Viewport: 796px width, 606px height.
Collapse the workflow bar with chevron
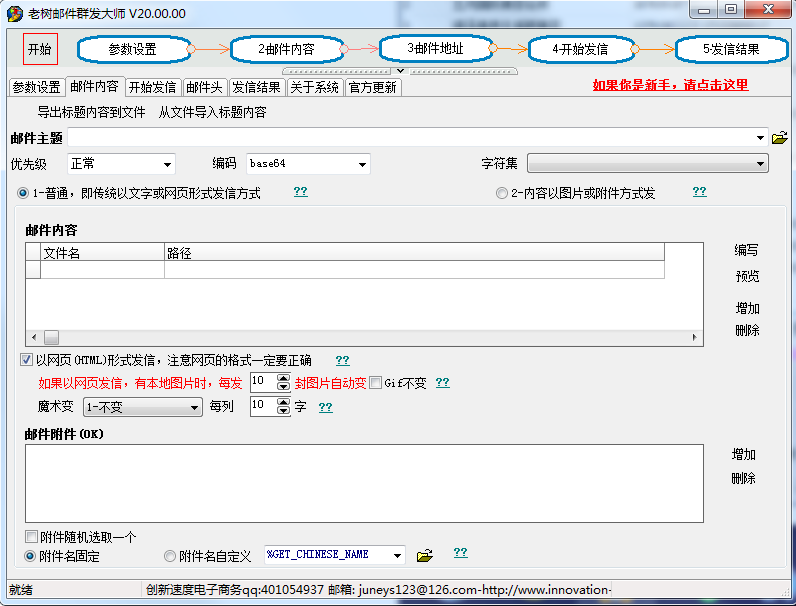[400, 71]
